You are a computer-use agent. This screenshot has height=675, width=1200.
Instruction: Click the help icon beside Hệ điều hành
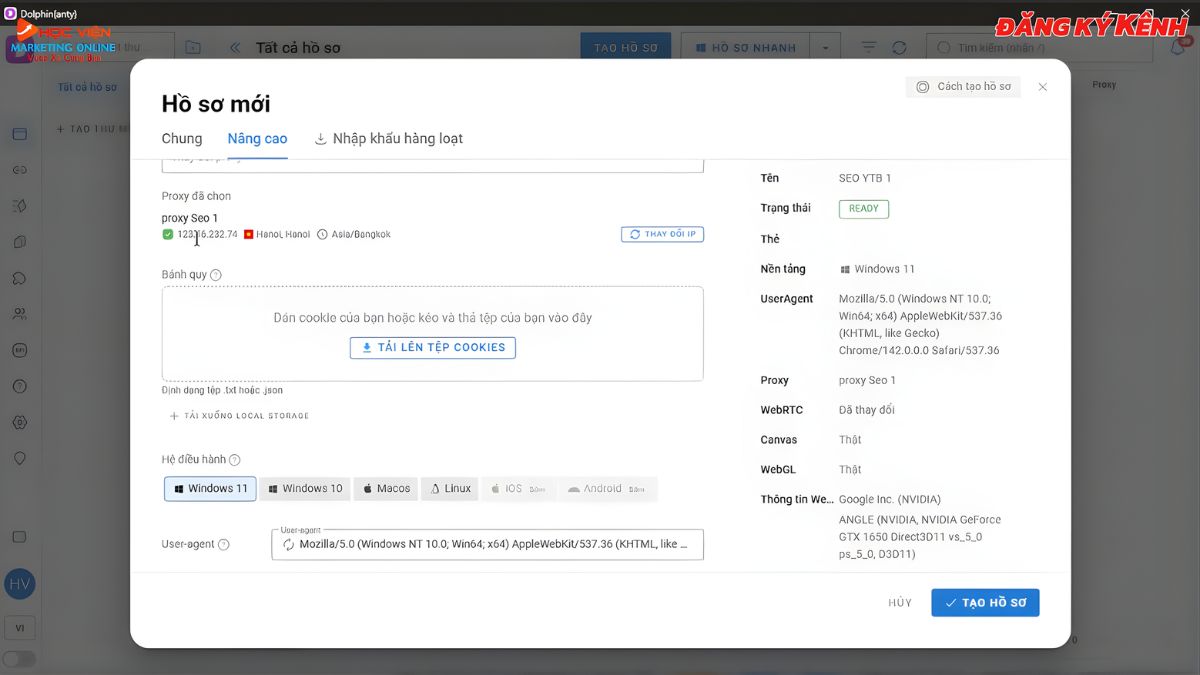coord(235,460)
